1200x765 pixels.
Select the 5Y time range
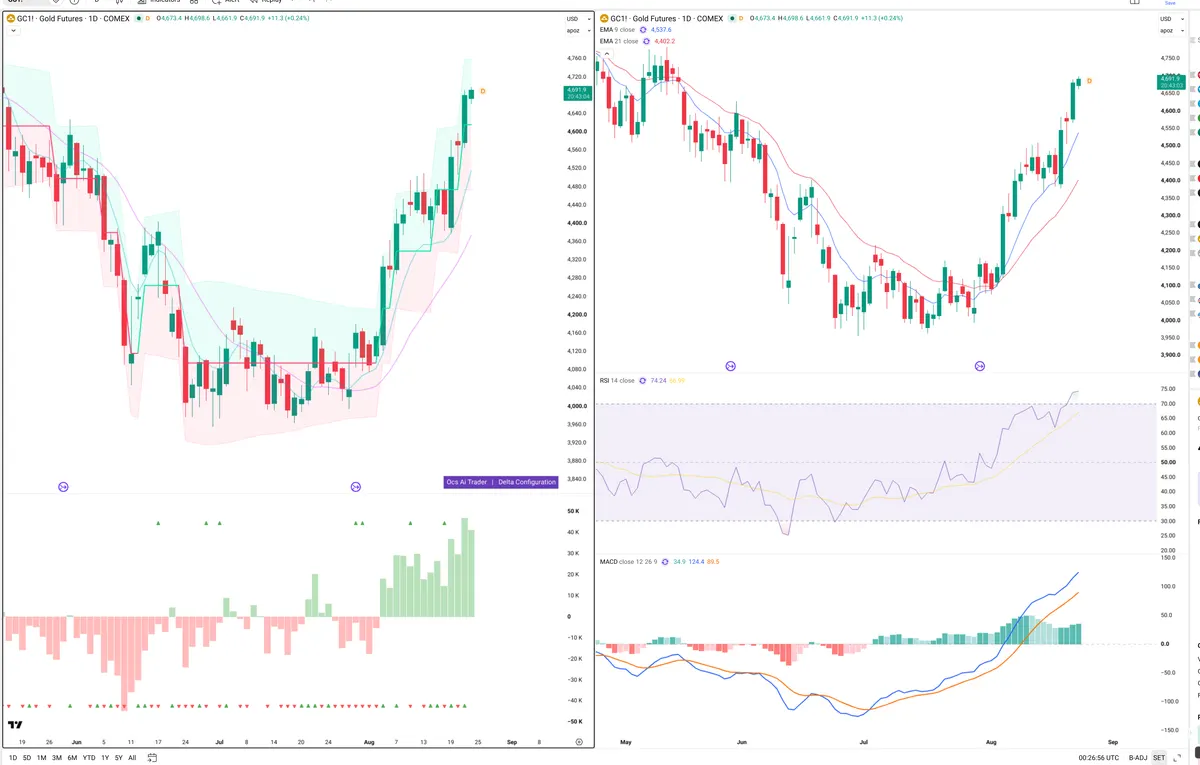118,758
